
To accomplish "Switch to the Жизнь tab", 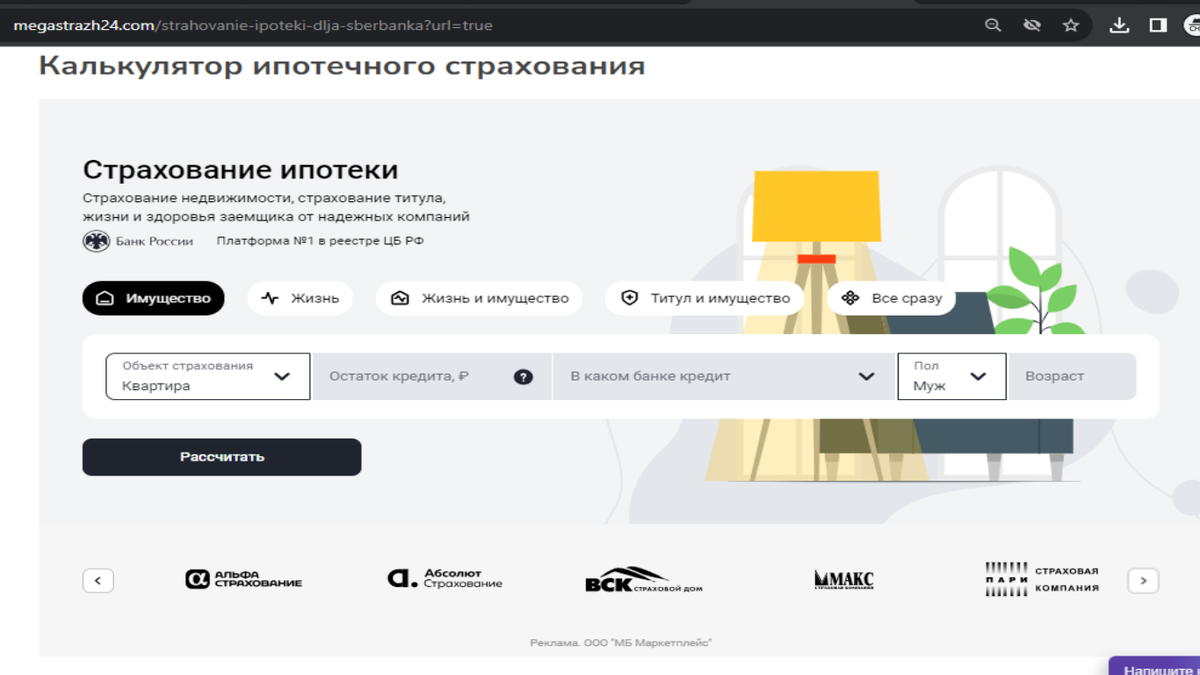I will [x=300, y=298].
